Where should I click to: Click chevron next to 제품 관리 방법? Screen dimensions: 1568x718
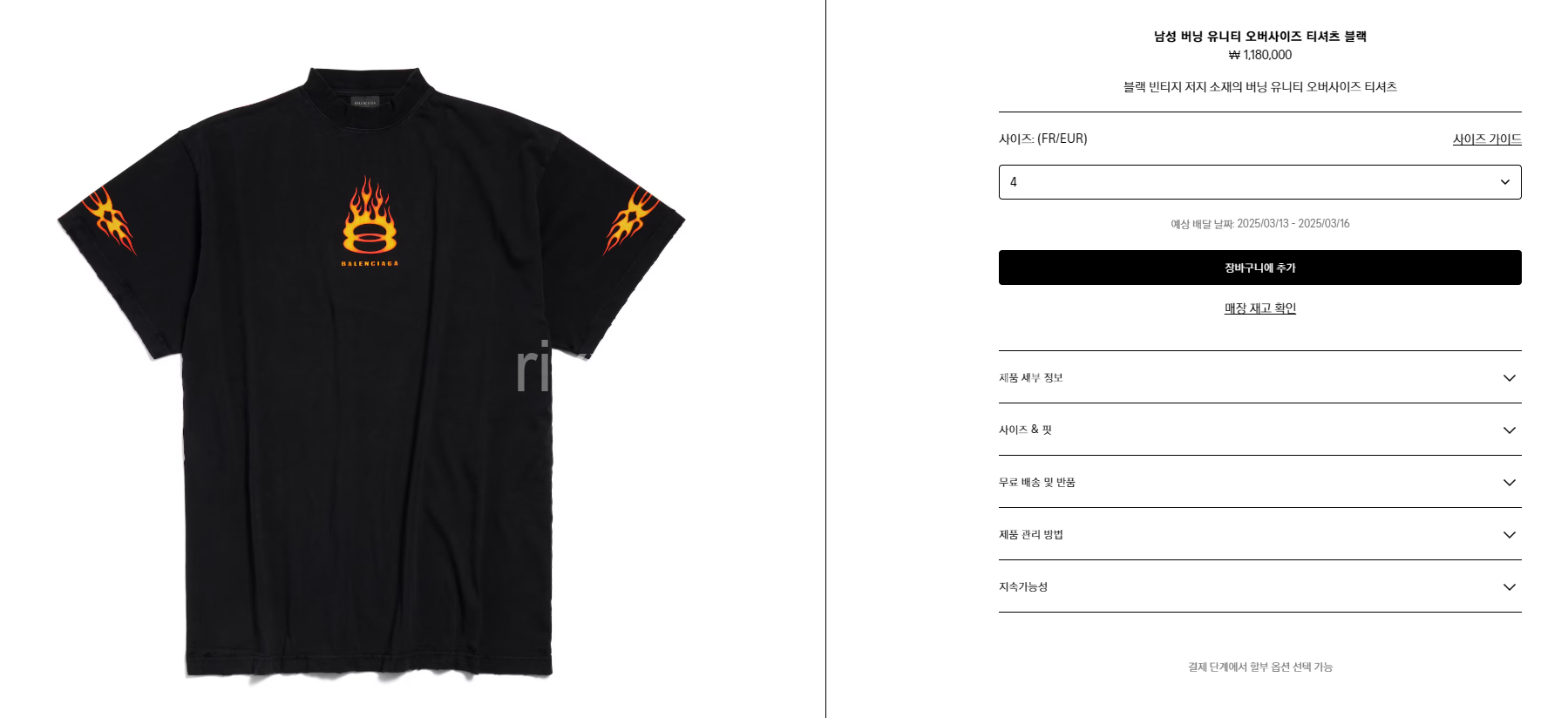1510,535
